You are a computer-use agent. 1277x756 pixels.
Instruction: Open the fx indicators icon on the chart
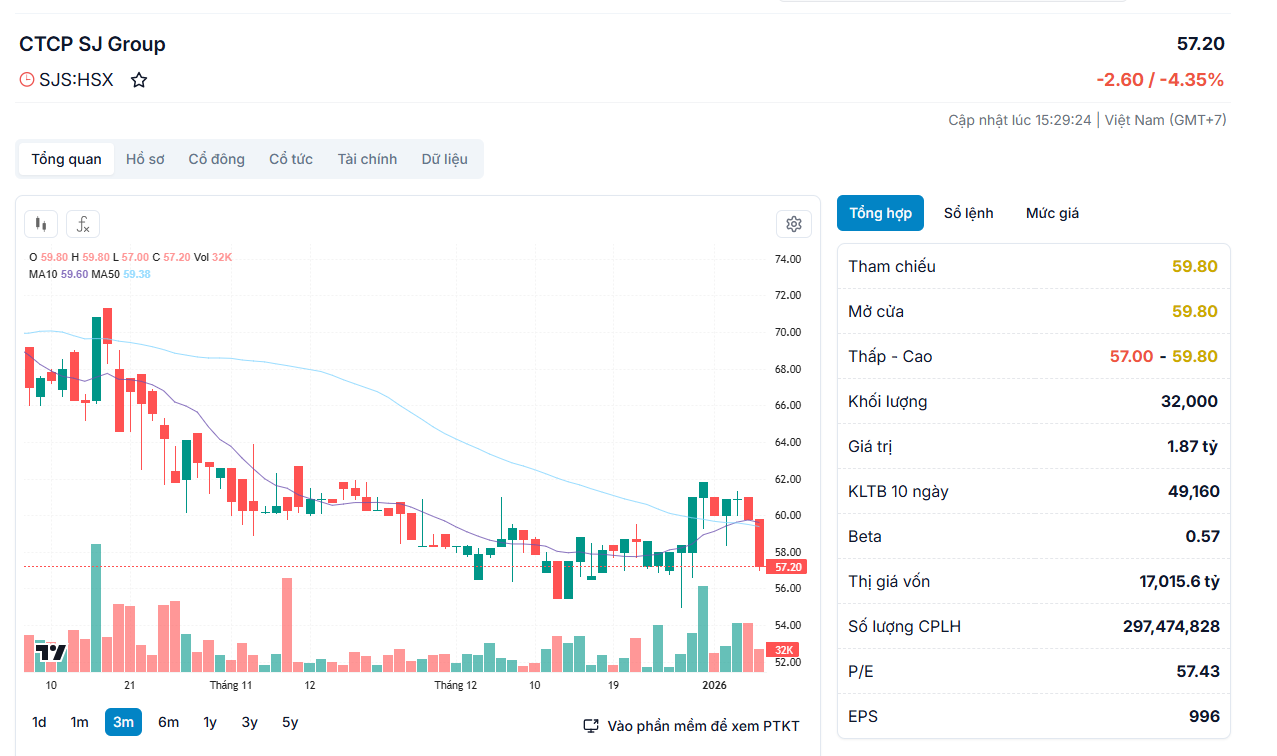(83, 223)
